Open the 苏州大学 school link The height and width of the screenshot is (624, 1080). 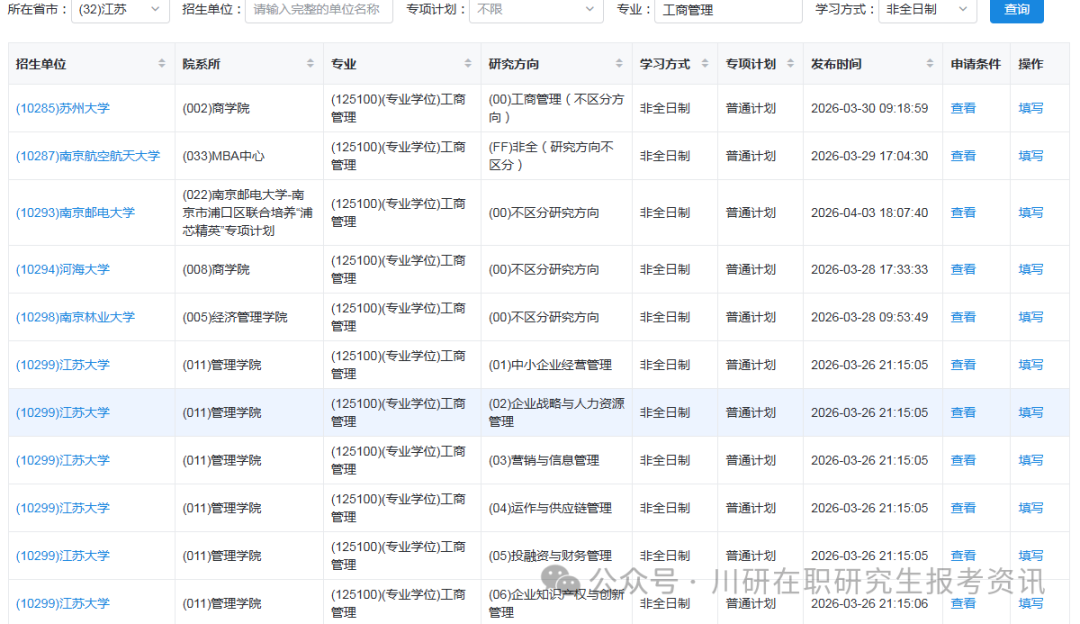[x=63, y=107]
